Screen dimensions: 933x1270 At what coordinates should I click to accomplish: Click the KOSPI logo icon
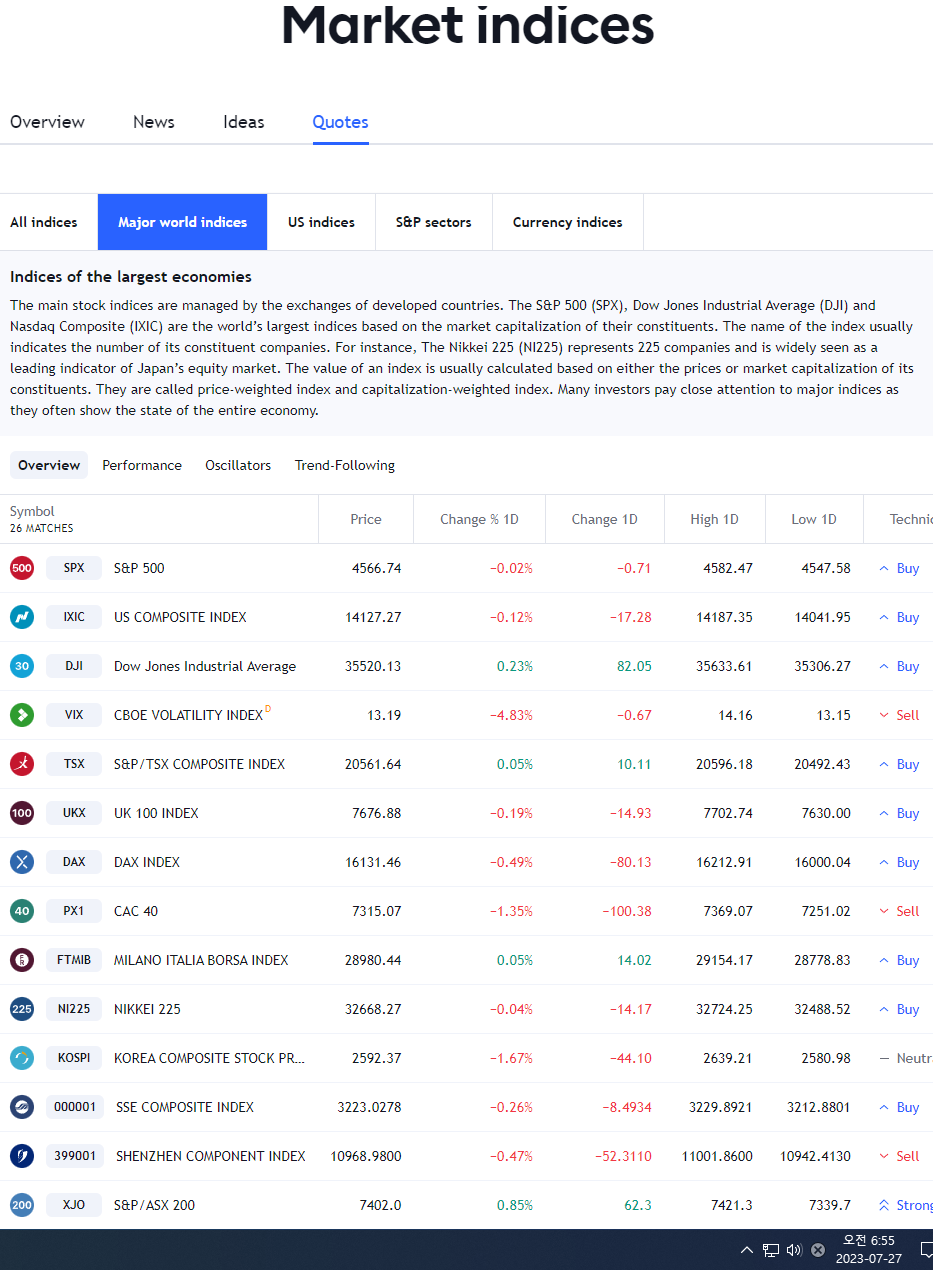pos(22,1058)
